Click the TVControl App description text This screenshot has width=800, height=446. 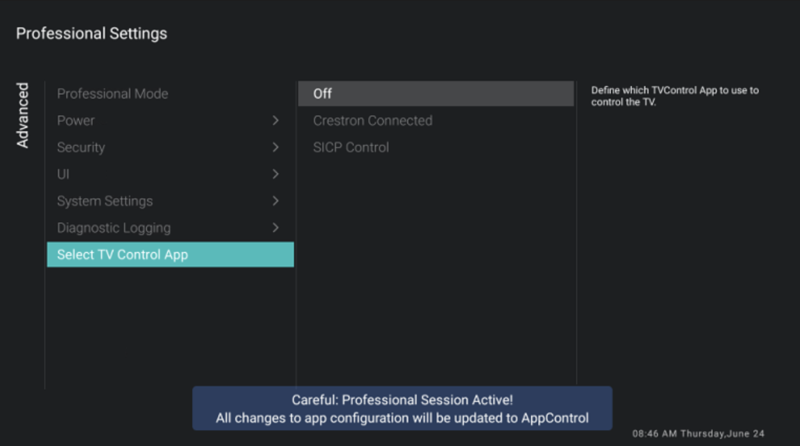click(675, 96)
